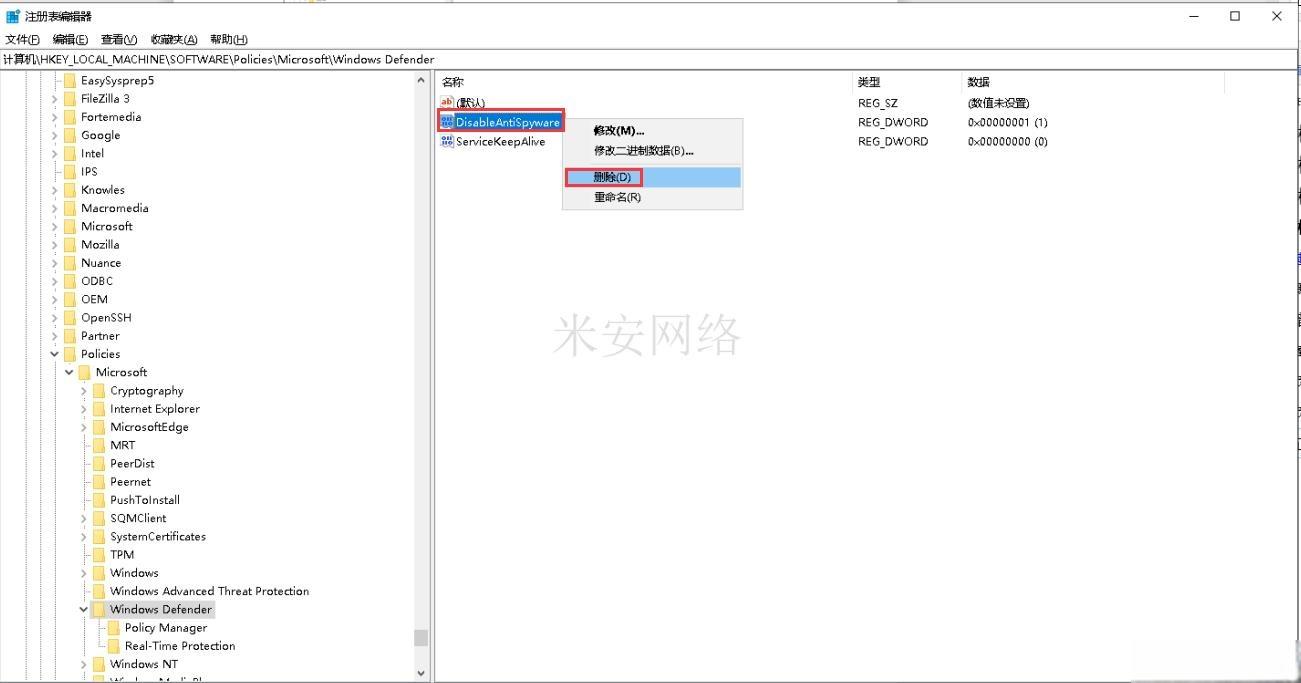Select the PeerDist key

132,463
